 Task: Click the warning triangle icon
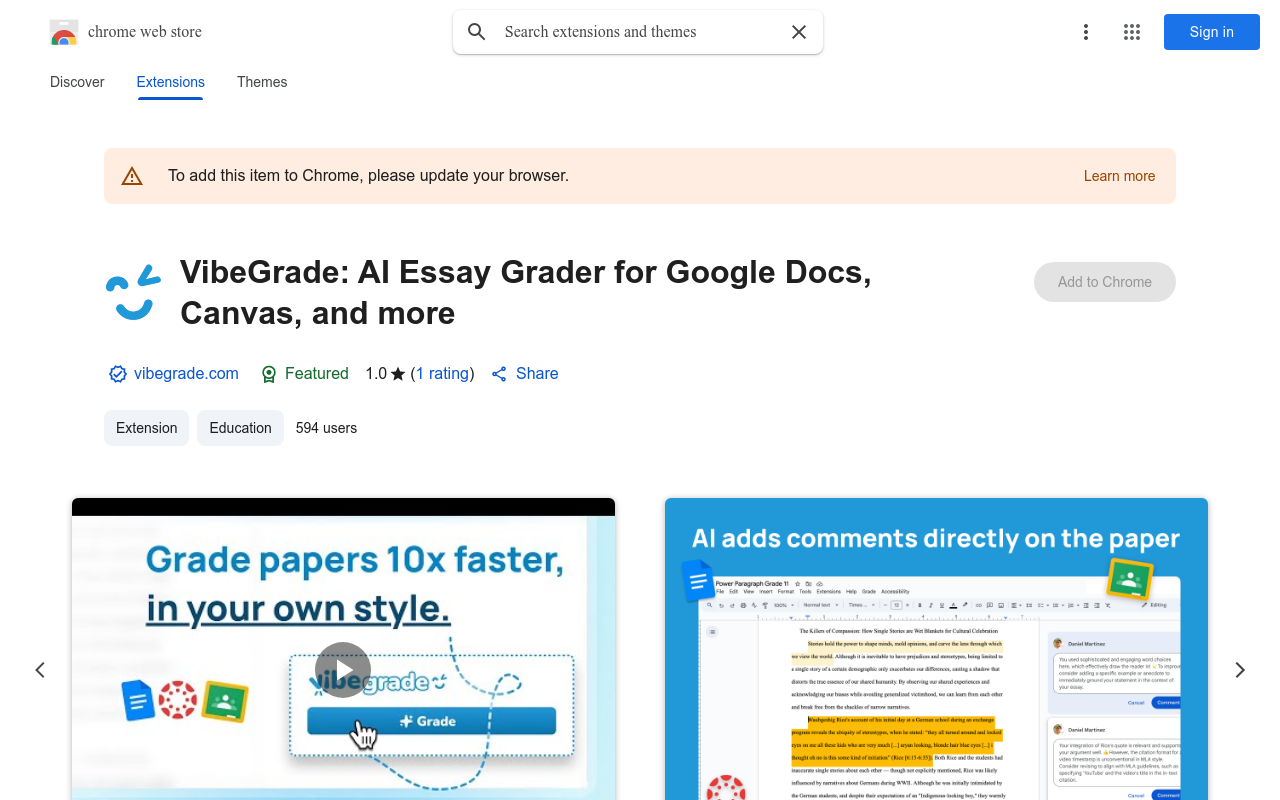tap(132, 176)
